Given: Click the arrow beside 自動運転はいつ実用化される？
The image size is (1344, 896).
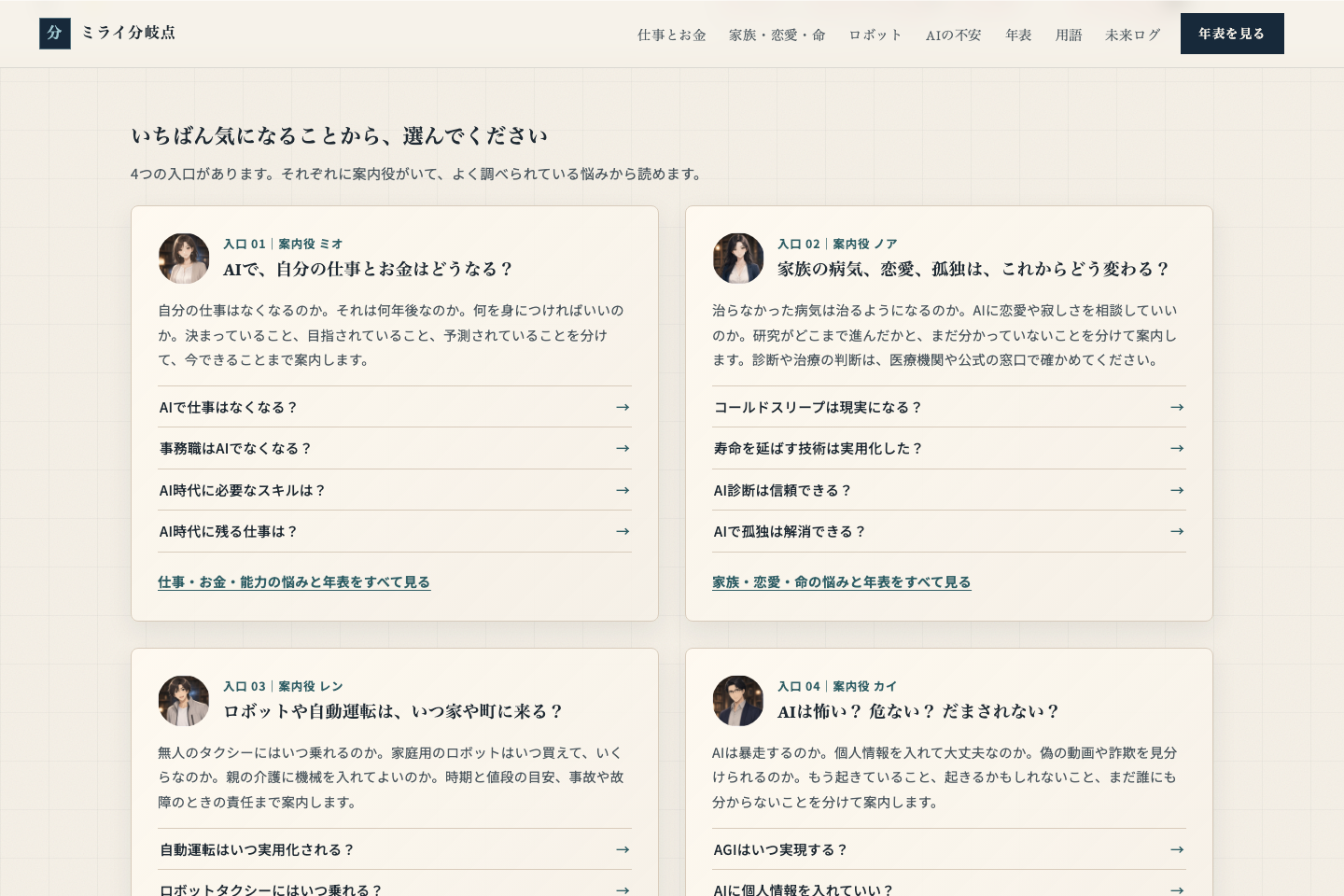Looking at the screenshot, I should tap(623, 849).
